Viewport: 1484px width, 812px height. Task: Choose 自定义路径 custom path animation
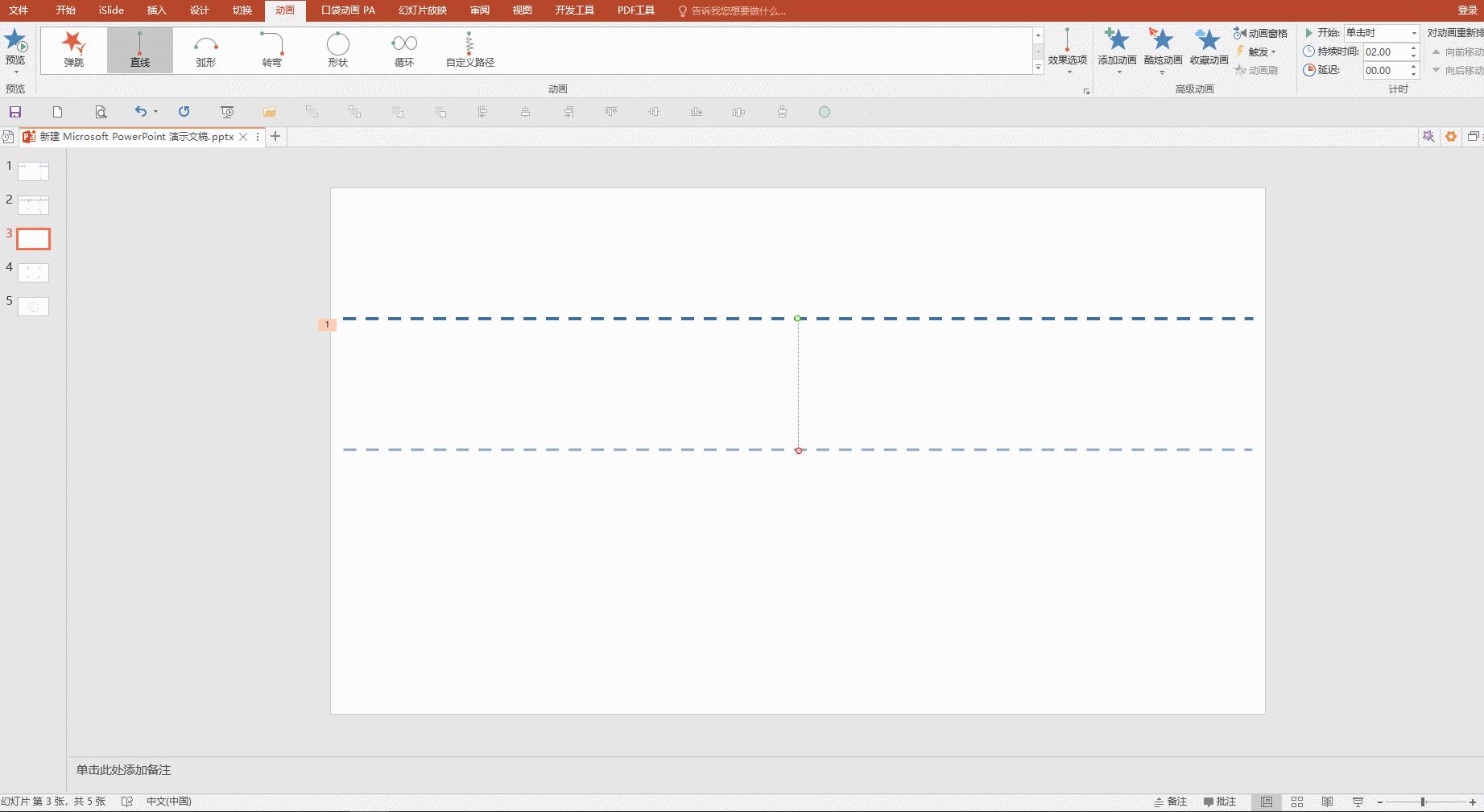470,50
